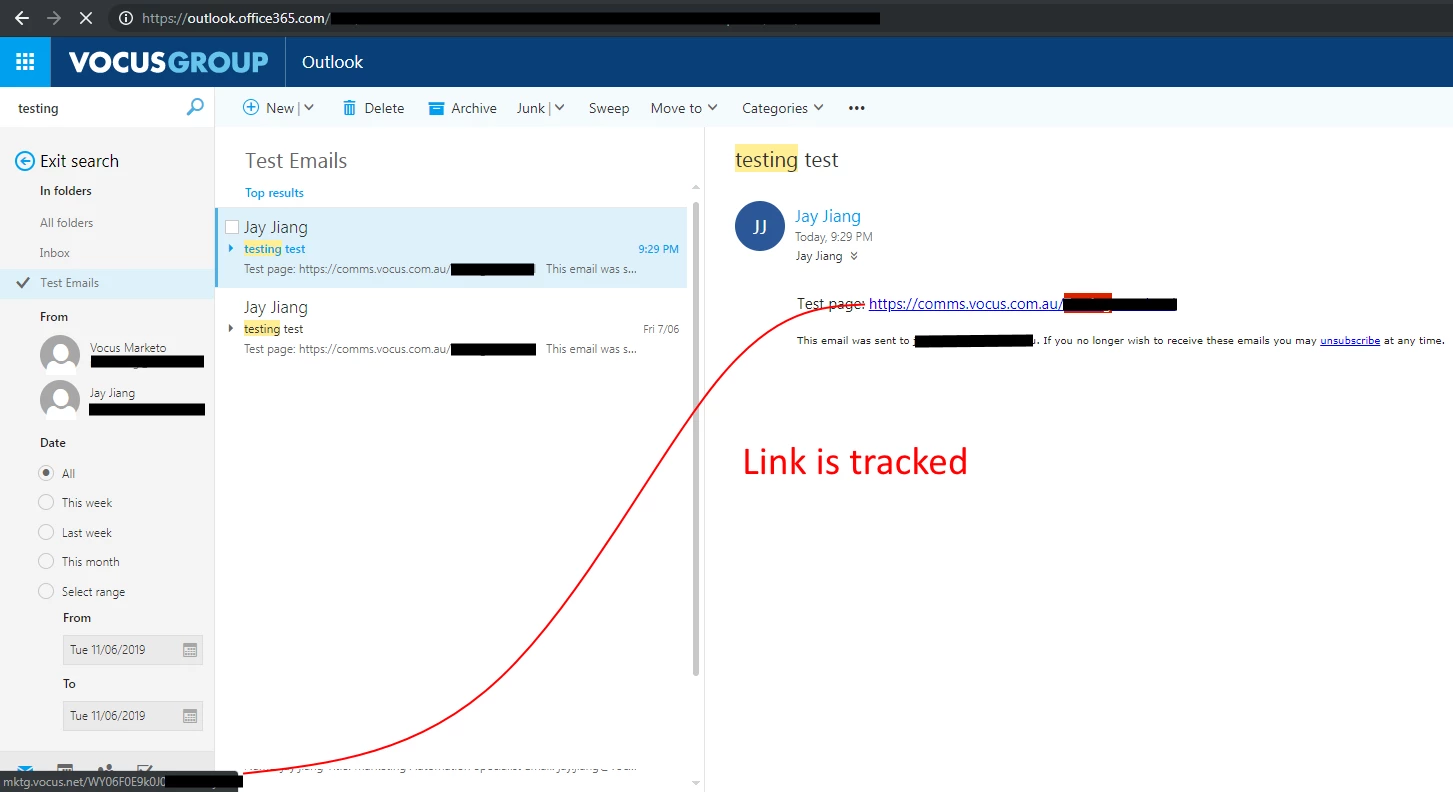The image size is (1453, 792).
Task: Click the Outlook app title
Action: 332,62
